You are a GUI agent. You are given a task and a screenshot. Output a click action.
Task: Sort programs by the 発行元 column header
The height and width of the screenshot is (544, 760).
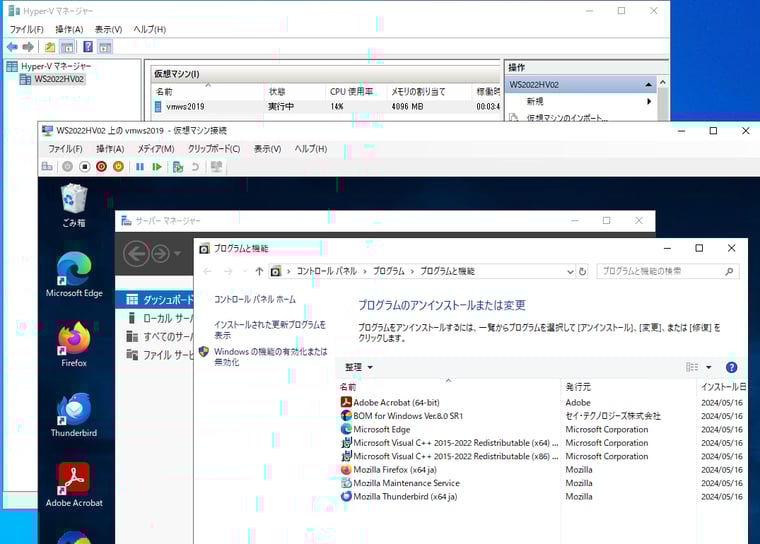[628, 387]
